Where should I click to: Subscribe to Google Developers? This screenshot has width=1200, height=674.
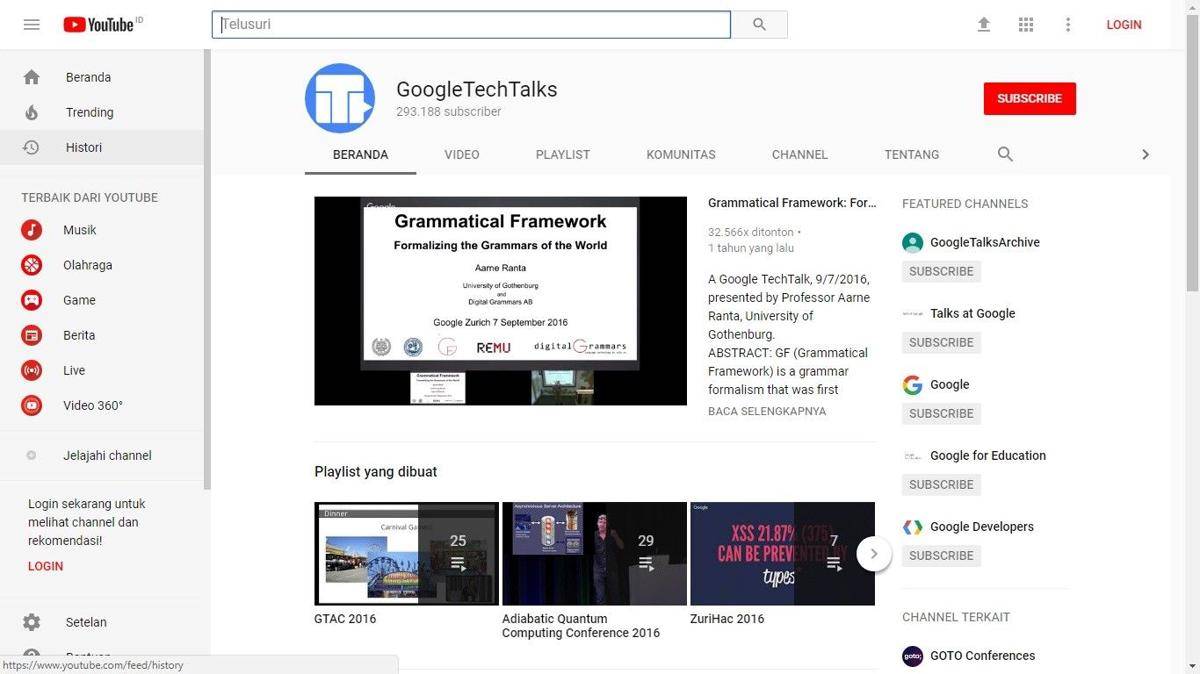click(941, 555)
